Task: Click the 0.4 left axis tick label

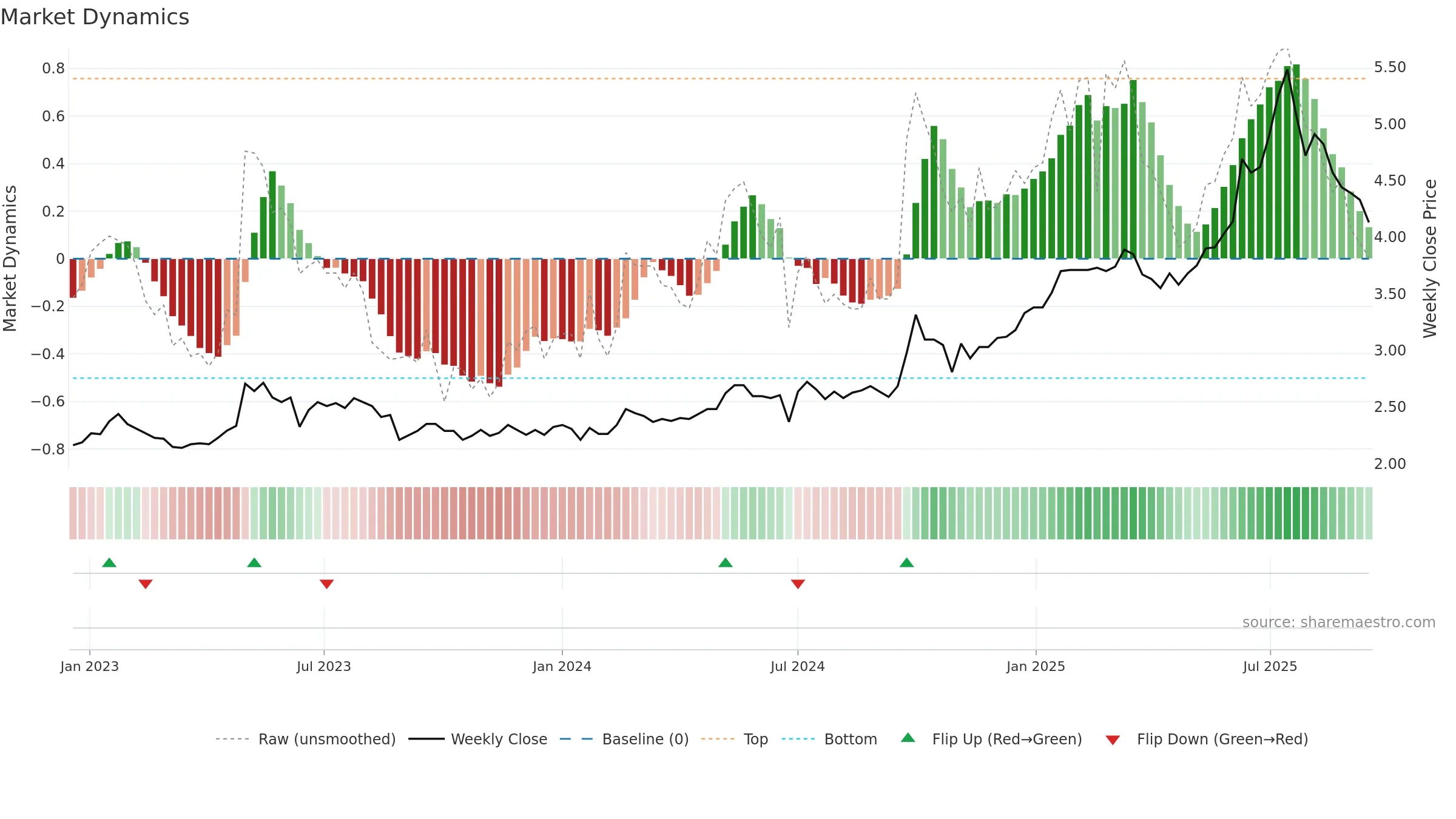Action: 53,164
